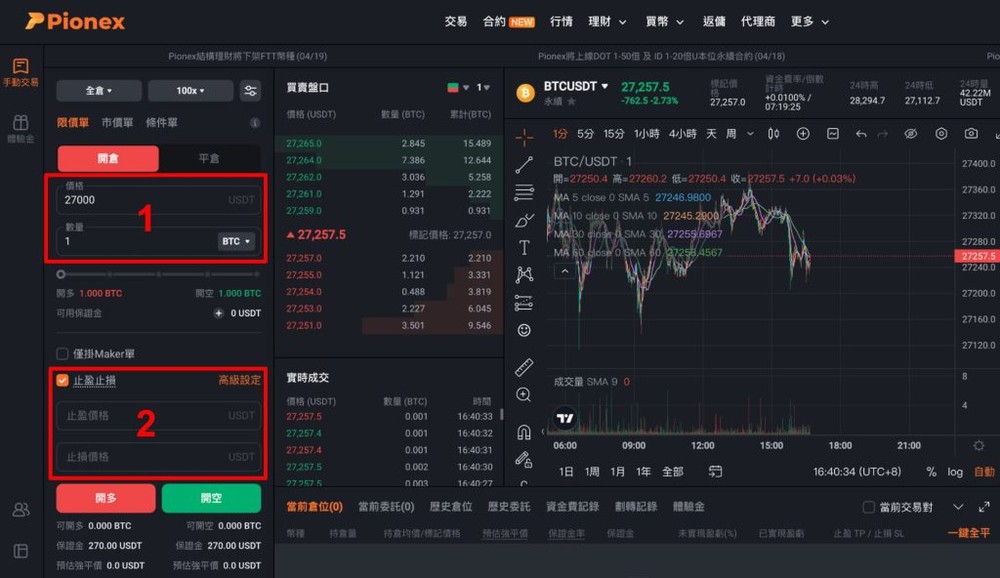This screenshot has width=1000, height=578.
Task: Open chart settings gear in toolbar
Action: click(x=941, y=133)
